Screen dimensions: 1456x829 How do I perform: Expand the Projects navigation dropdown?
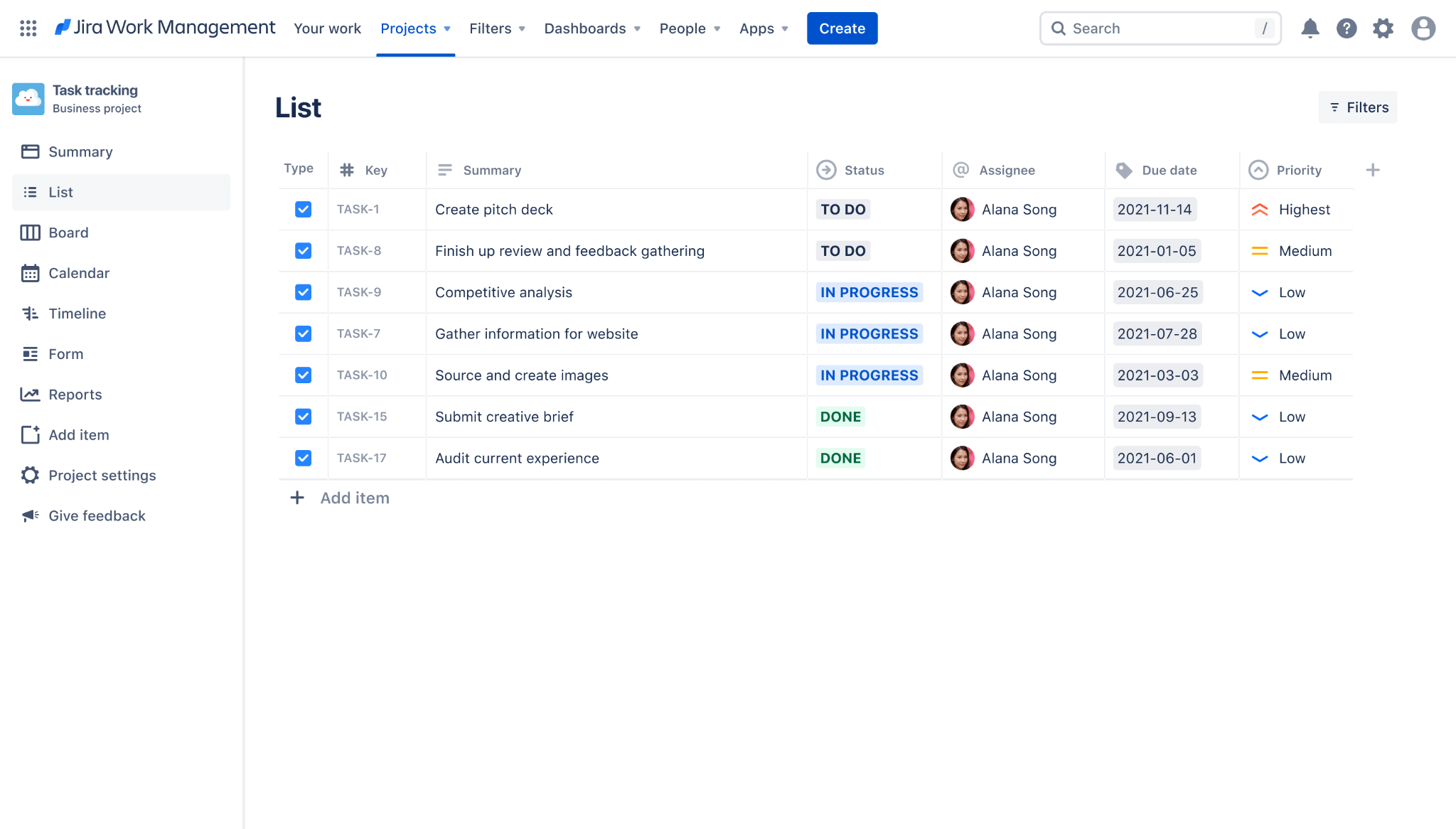(x=415, y=28)
